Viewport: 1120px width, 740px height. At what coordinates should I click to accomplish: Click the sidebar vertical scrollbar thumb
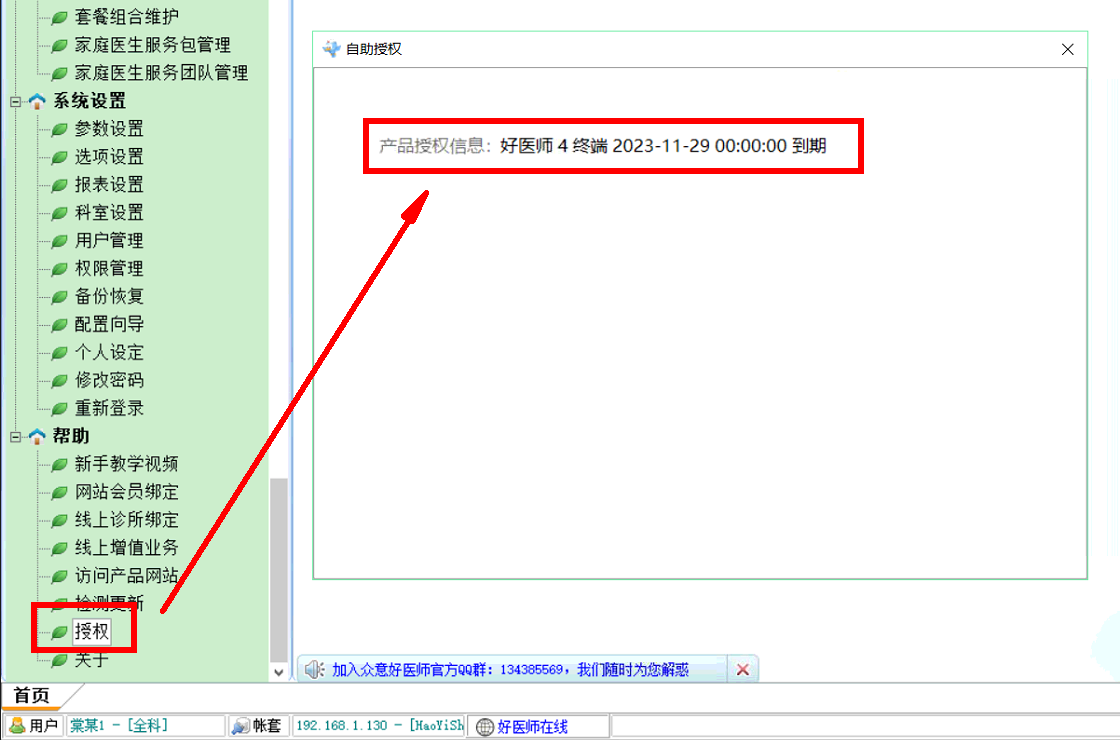click(x=279, y=570)
